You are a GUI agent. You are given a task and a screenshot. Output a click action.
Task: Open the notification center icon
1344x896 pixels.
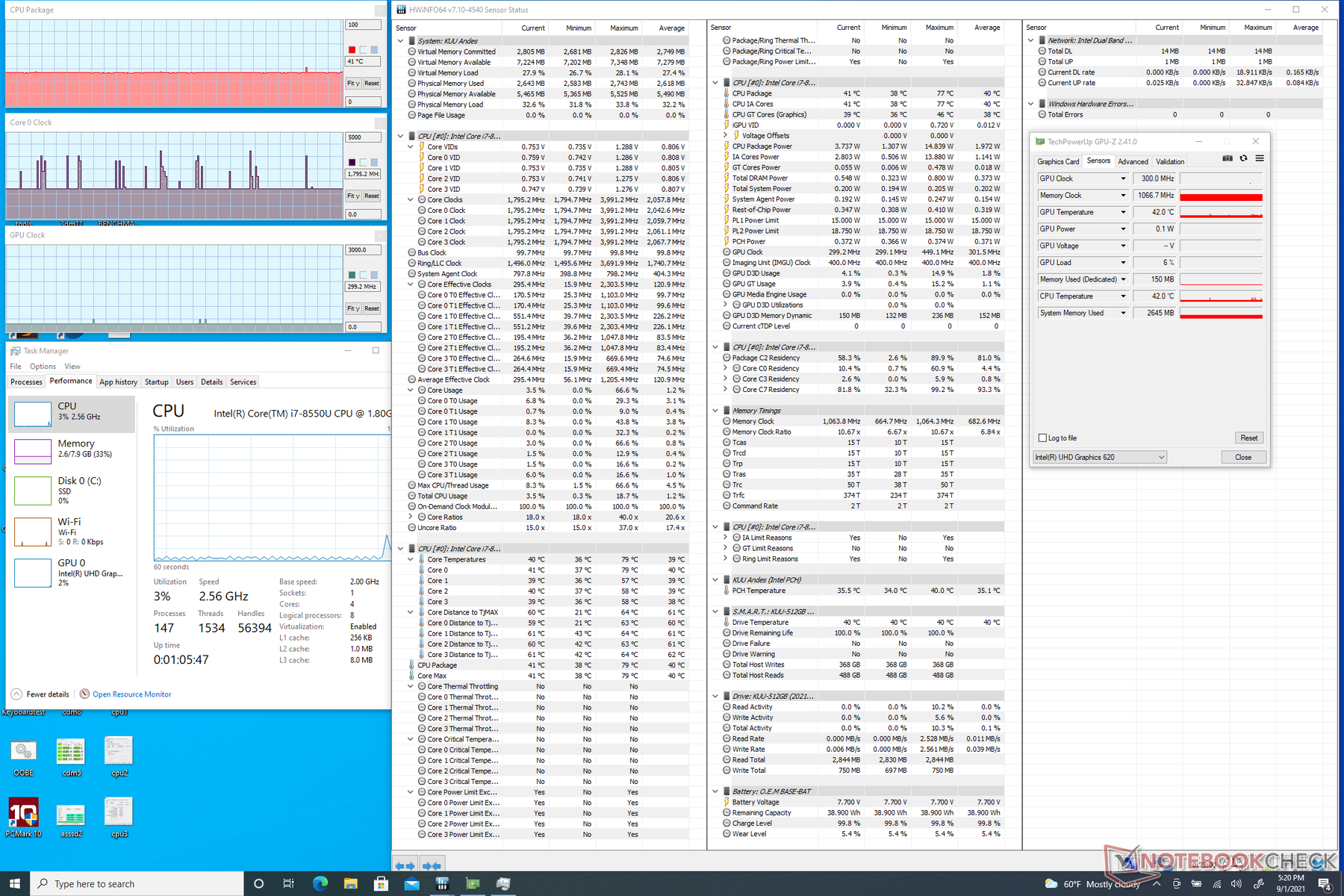[x=1325, y=883]
